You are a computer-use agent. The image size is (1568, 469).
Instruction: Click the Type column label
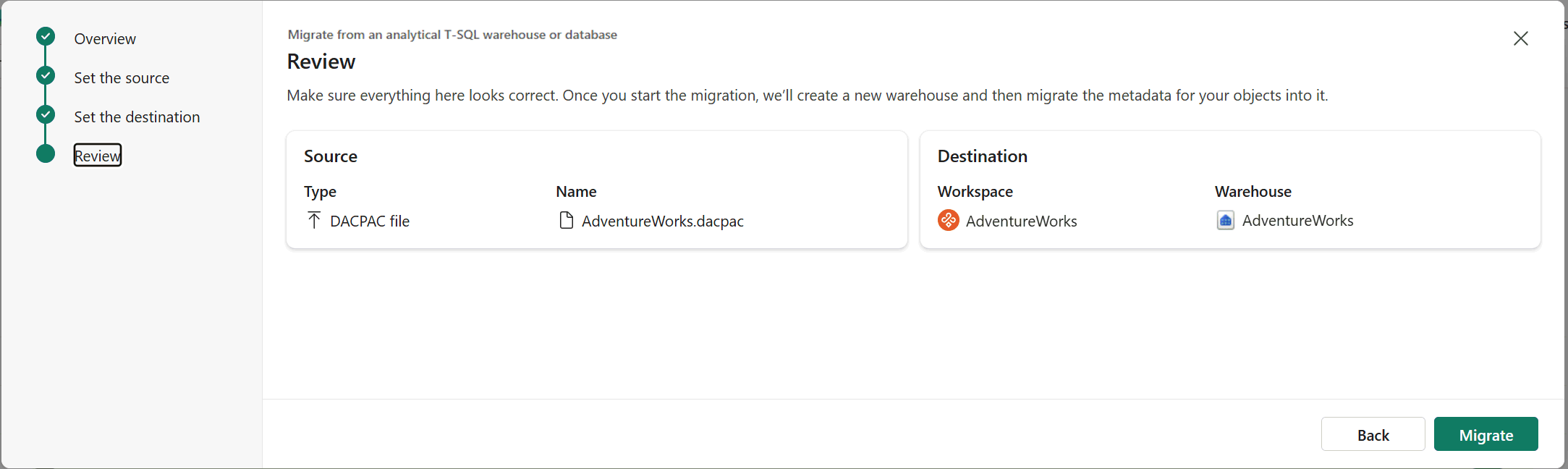click(320, 192)
